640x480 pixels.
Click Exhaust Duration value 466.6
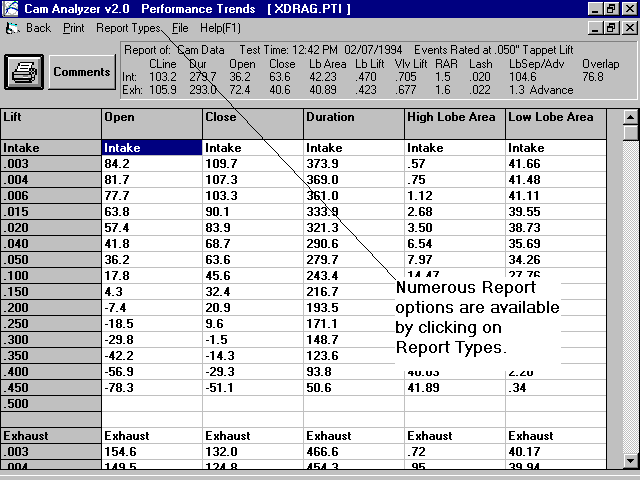point(354,452)
